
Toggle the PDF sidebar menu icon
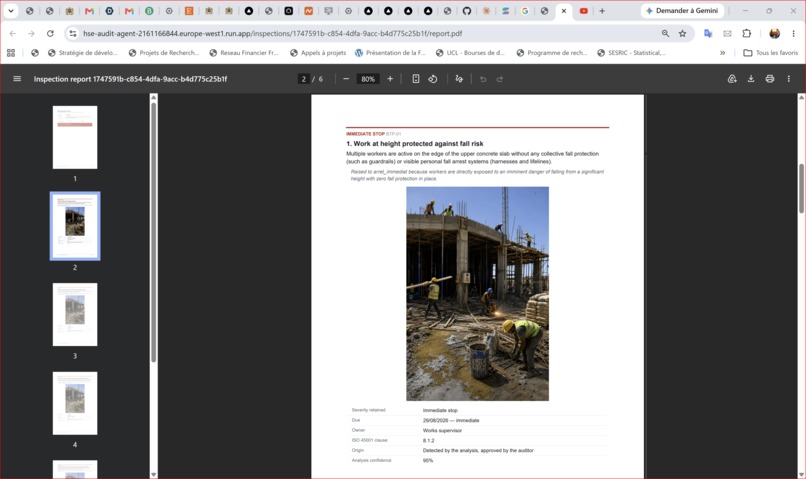pos(17,79)
